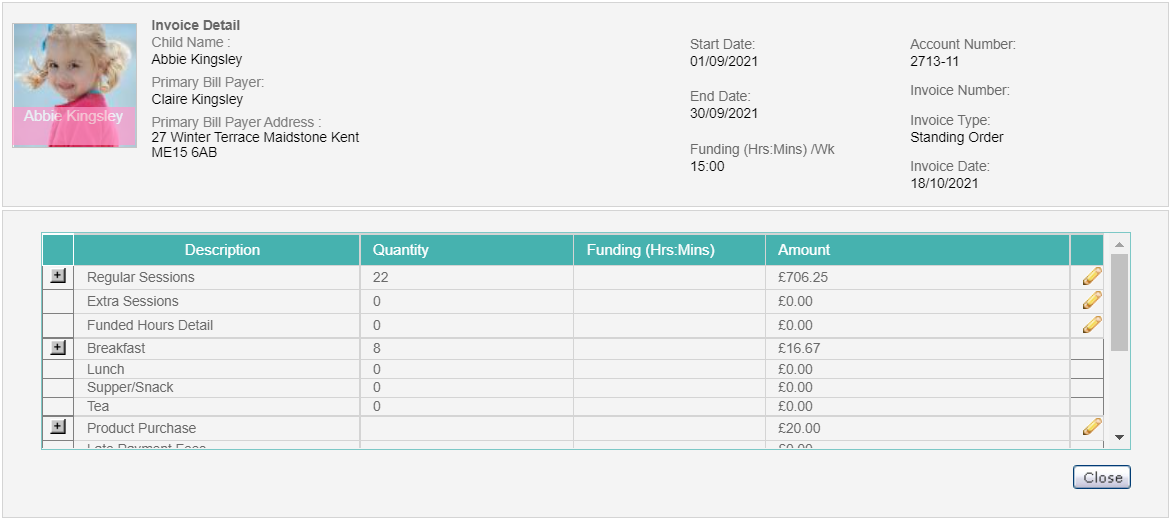
Task: Select the Lunch row description
Action: [x=105, y=369]
